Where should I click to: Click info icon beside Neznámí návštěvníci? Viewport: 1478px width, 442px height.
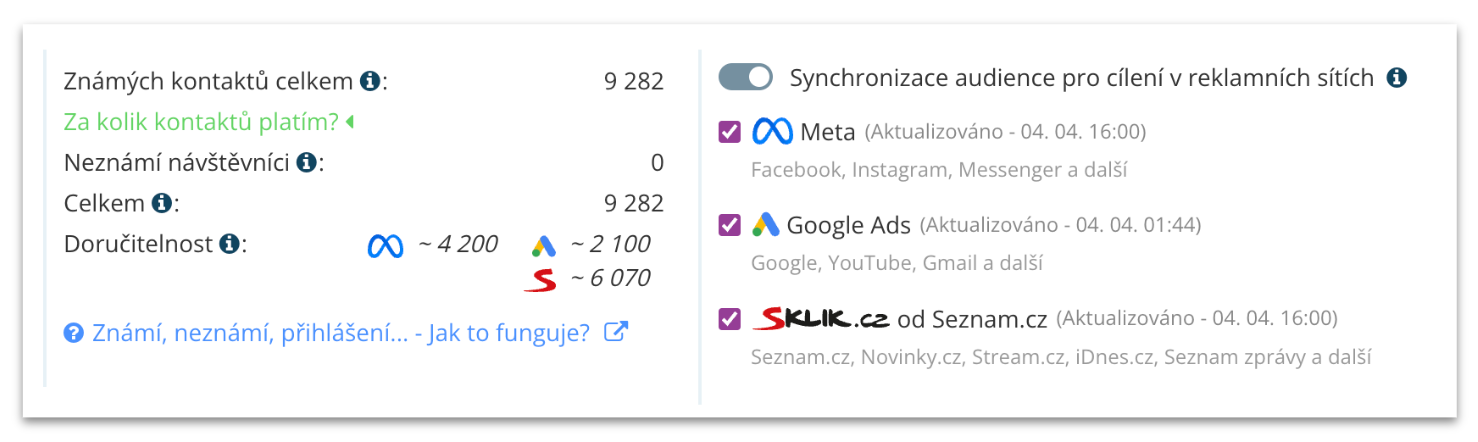(307, 162)
